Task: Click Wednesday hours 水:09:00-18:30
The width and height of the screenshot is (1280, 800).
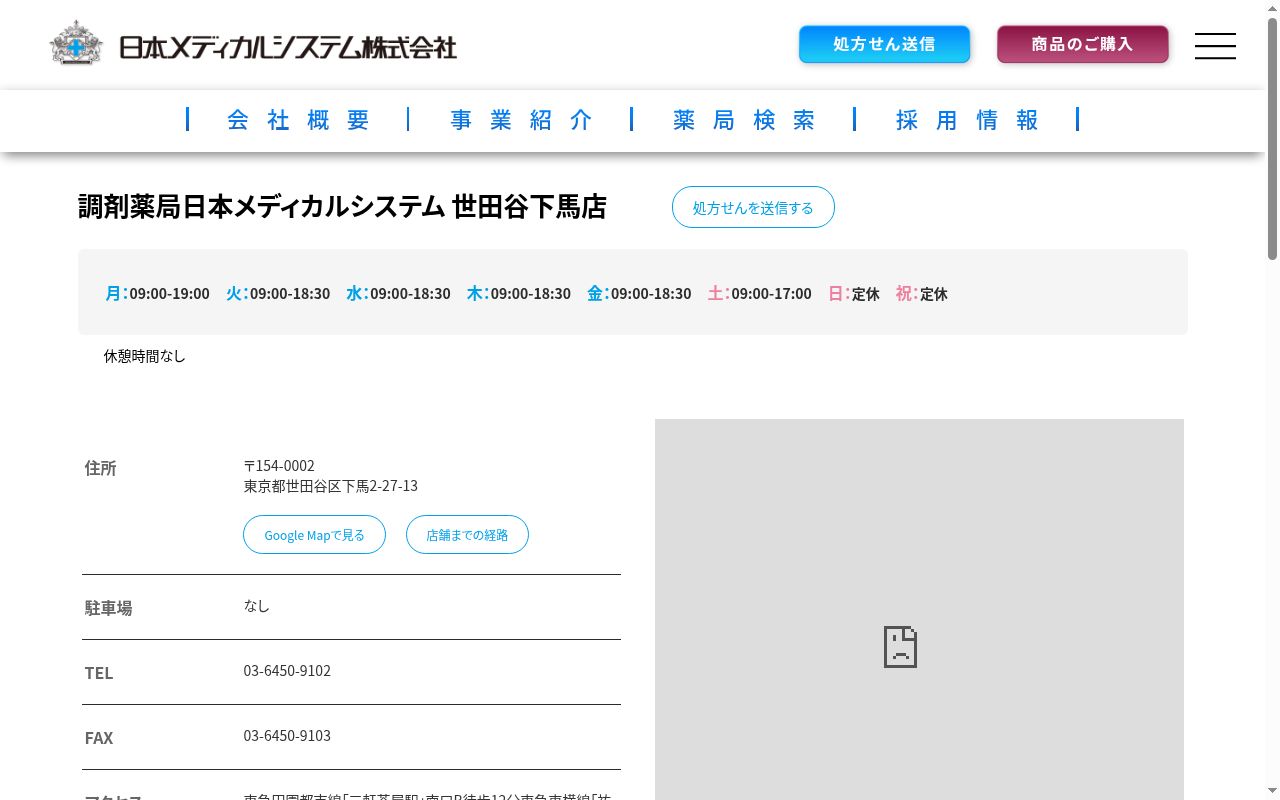Action: pos(398,293)
